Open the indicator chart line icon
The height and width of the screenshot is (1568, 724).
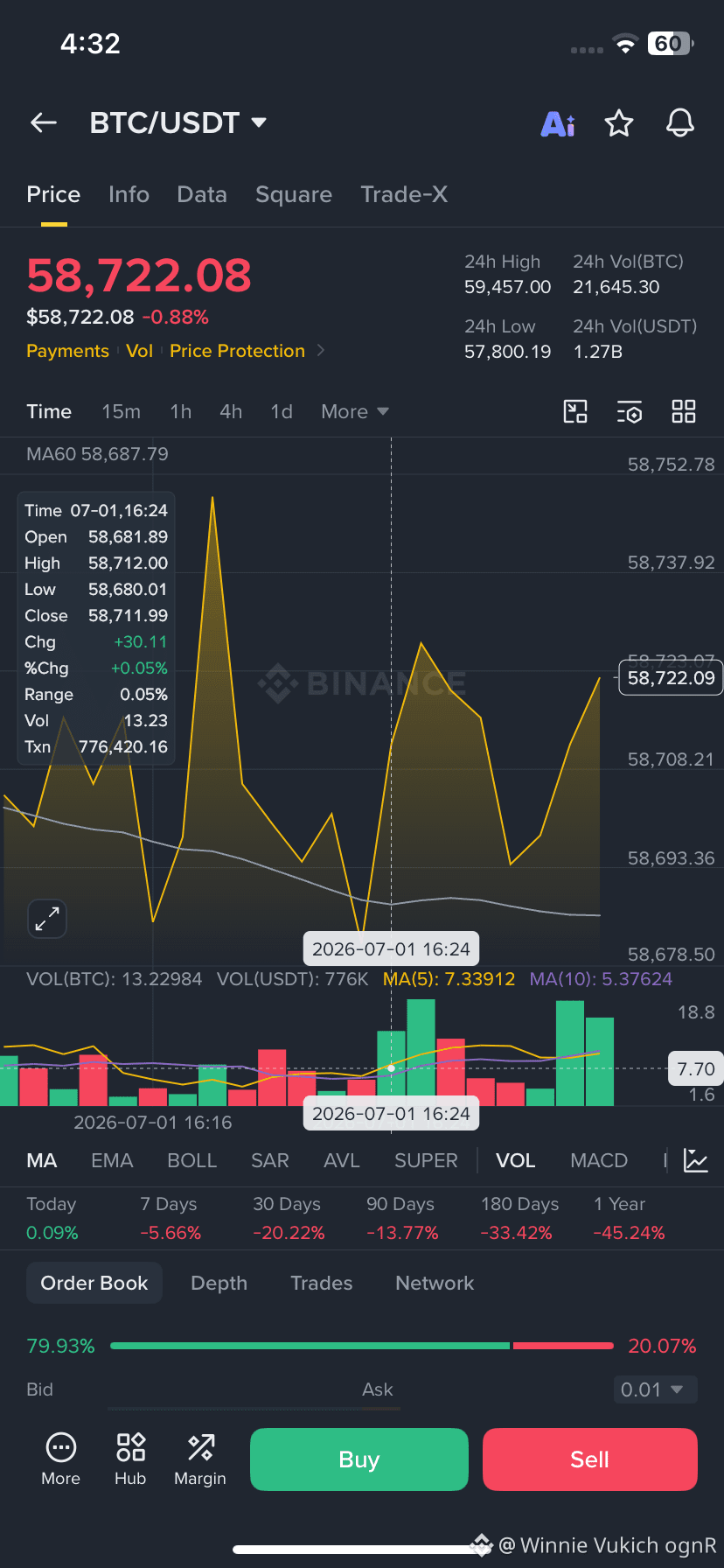coord(696,1160)
